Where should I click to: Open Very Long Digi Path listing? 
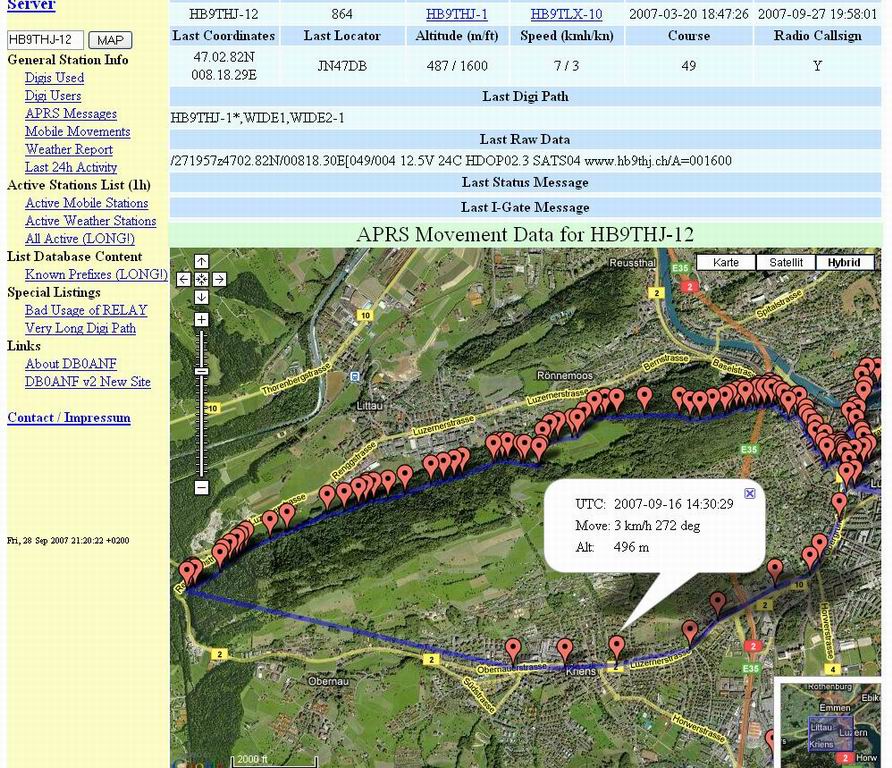80,328
